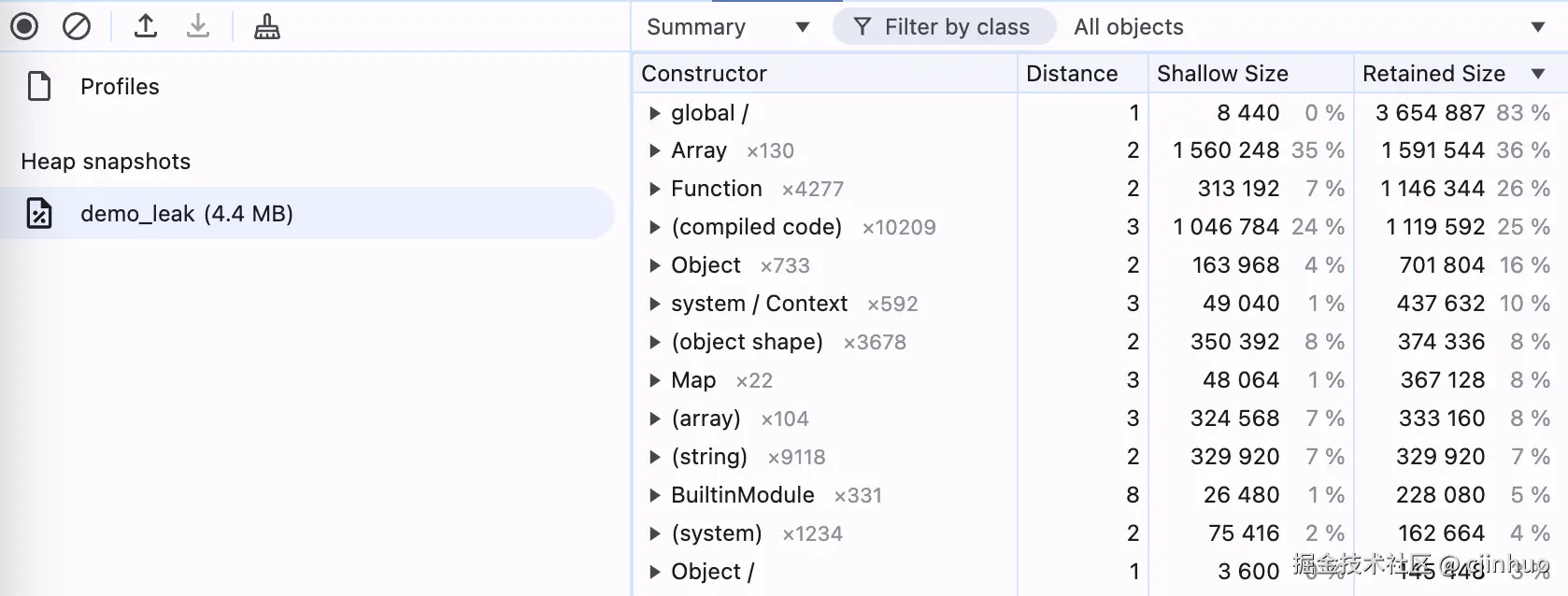Sort by Shallow Size column header
Image resolution: width=1568 pixels, height=596 pixels.
tap(1222, 73)
